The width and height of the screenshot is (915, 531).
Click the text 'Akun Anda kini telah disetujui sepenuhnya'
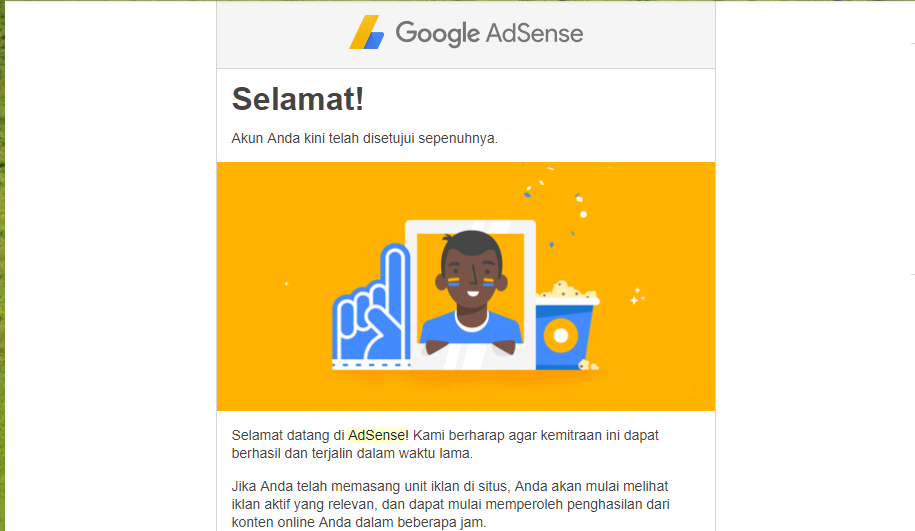pos(365,138)
